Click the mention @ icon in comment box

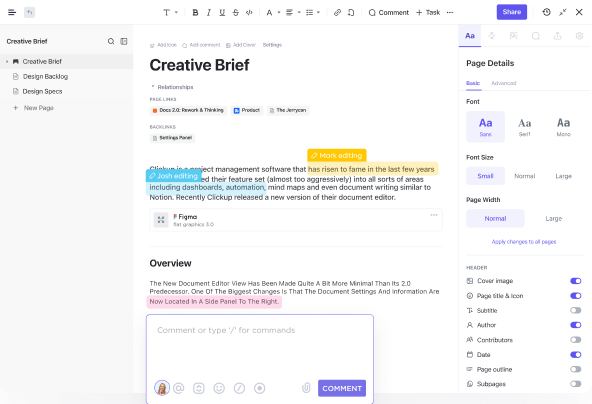[179, 388]
